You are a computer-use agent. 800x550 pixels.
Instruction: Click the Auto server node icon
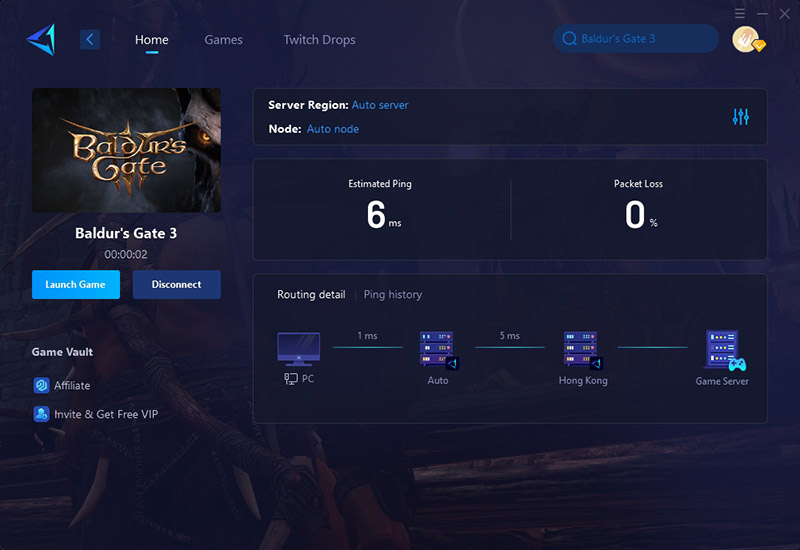click(438, 349)
